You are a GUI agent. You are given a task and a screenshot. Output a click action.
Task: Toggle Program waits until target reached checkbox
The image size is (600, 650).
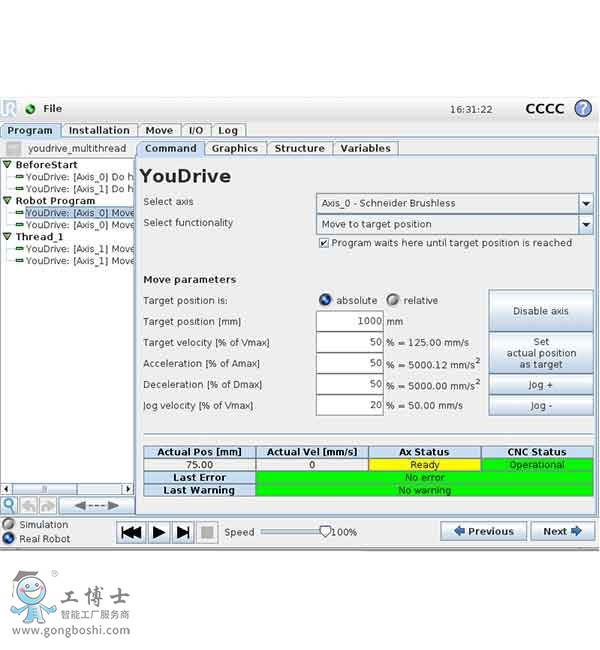(x=323, y=243)
